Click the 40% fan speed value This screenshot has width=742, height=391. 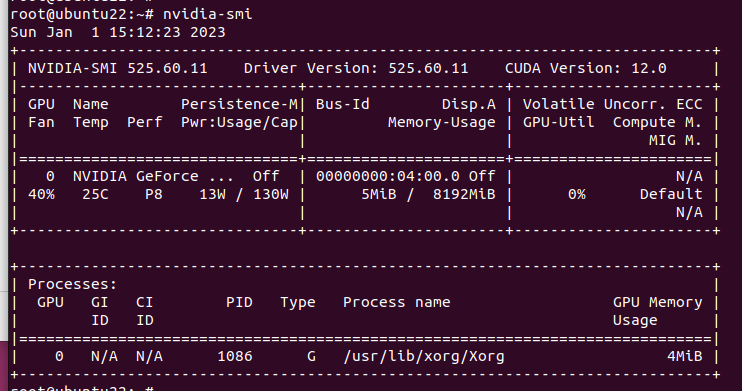point(41,194)
